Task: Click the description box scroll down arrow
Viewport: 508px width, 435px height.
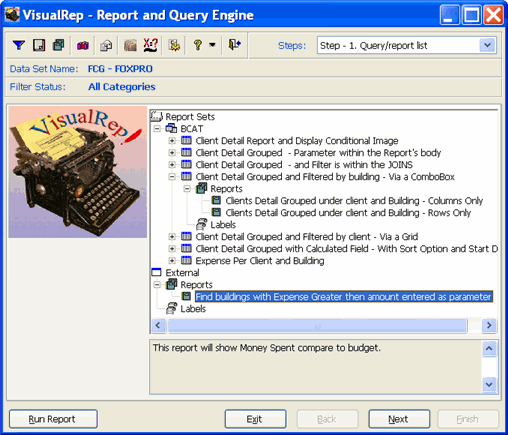Action: (489, 384)
